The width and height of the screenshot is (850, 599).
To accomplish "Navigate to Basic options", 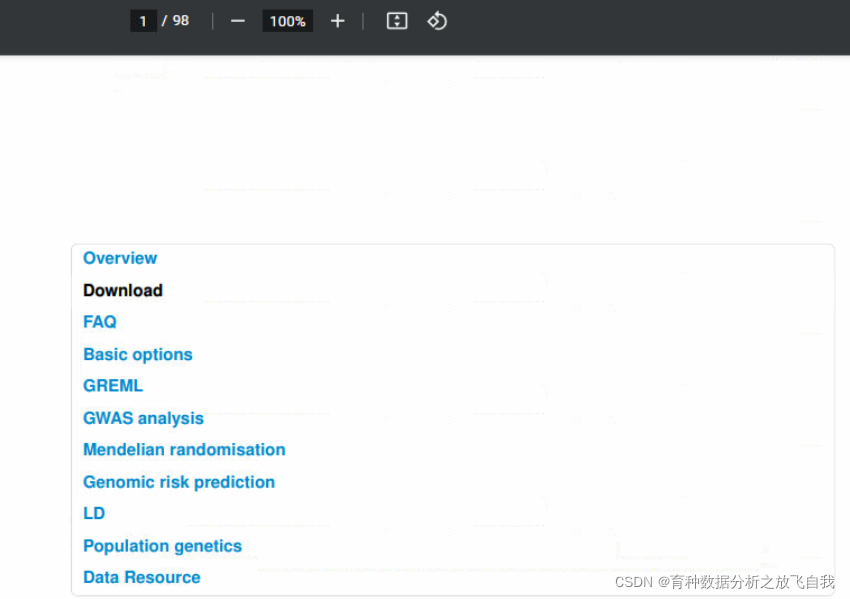I will pyautogui.click(x=138, y=354).
